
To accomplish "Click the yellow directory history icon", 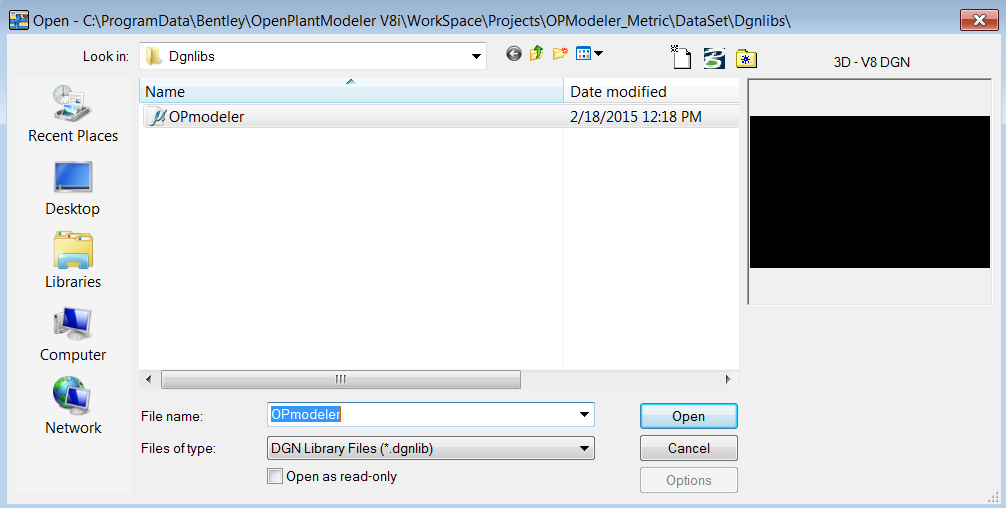I will (746, 58).
